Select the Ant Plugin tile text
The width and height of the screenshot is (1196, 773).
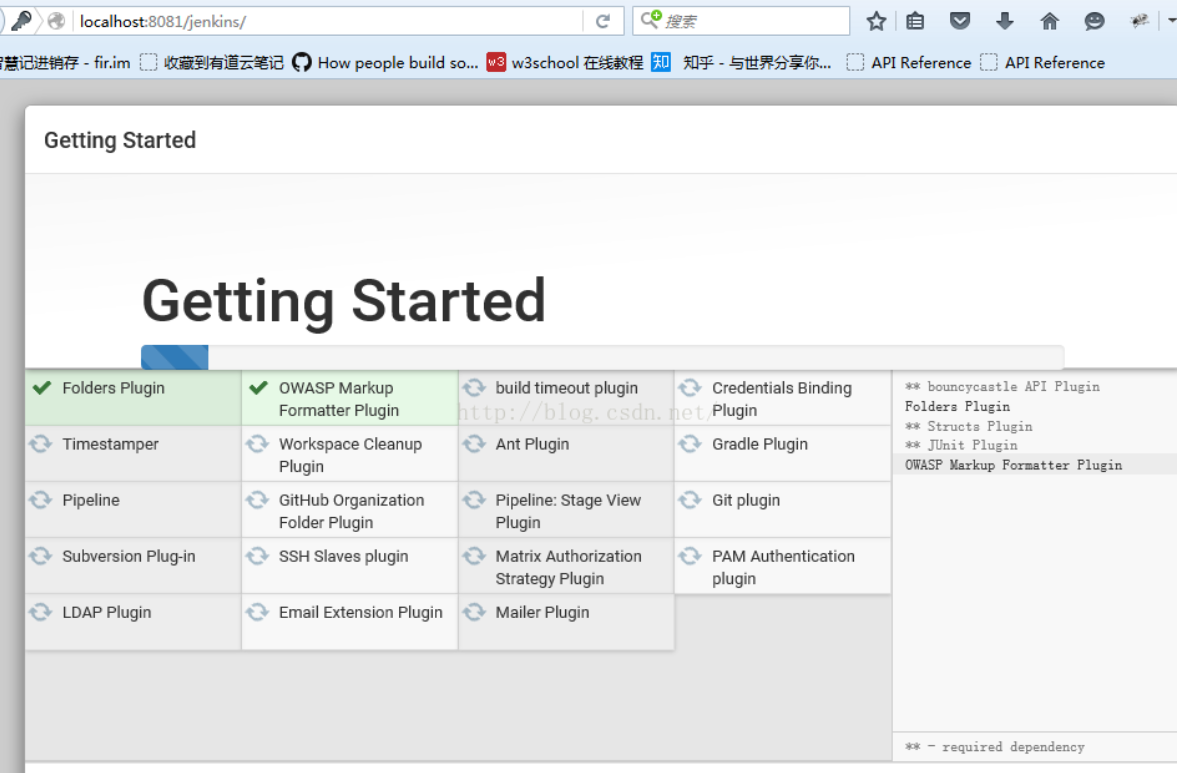[x=532, y=444]
